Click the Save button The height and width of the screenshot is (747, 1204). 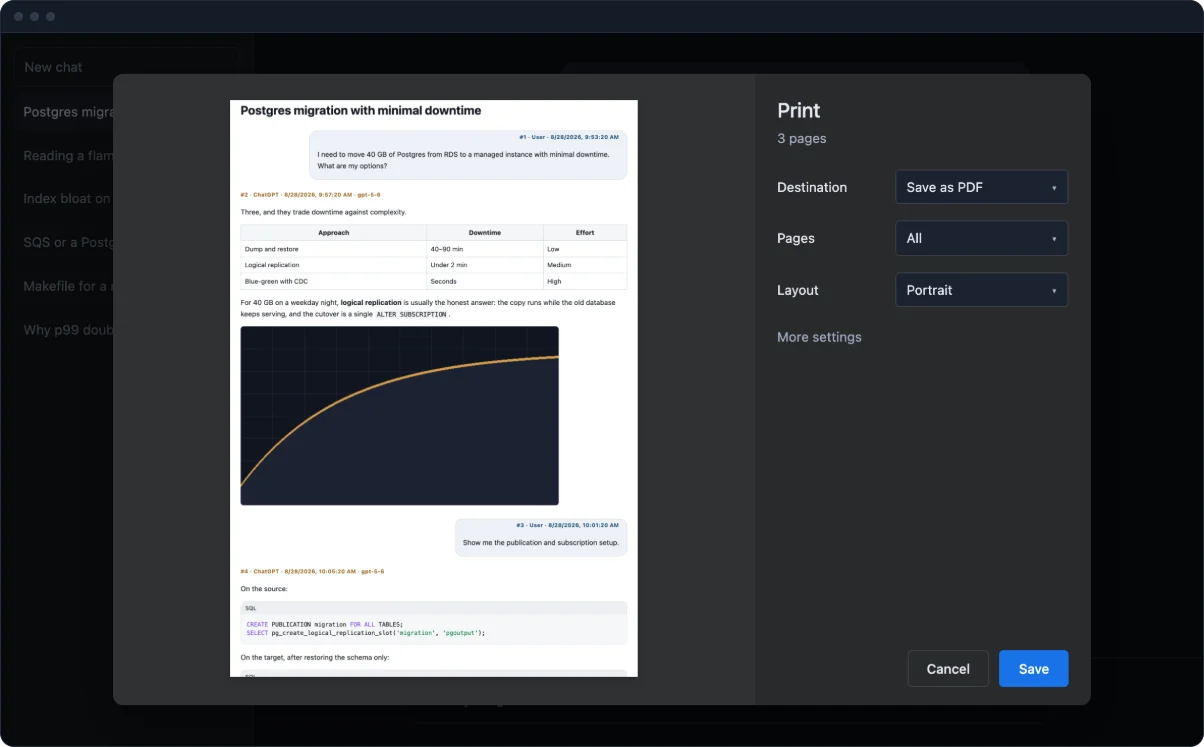1033,669
